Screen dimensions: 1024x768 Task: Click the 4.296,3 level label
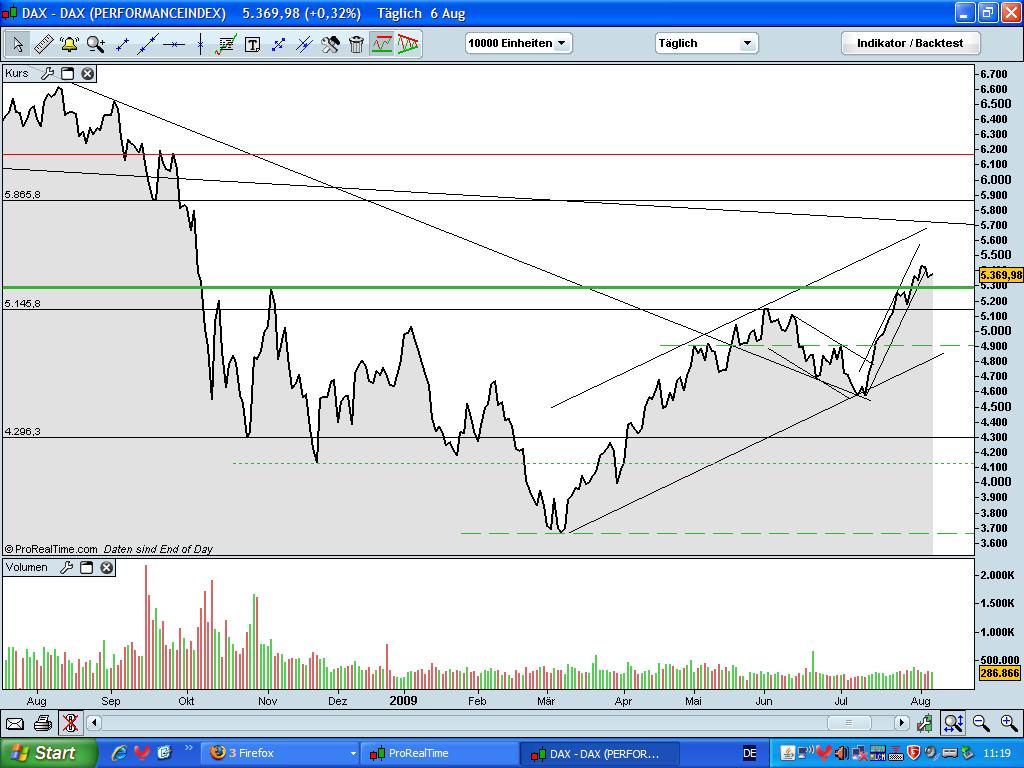tap(22, 431)
